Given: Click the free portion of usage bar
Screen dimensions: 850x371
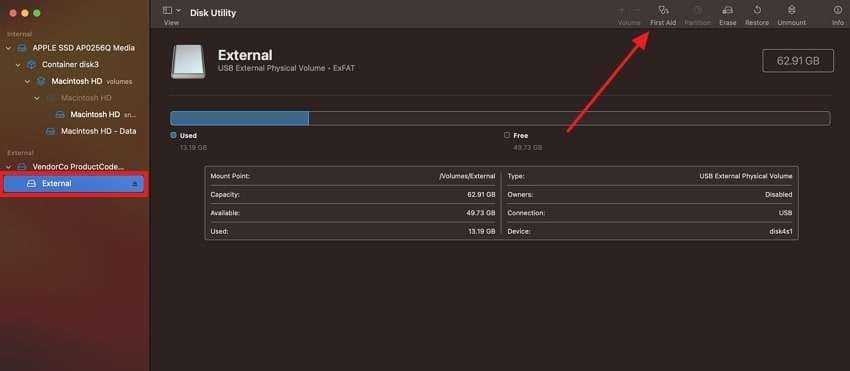Looking at the screenshot, I should coord(569,118).
